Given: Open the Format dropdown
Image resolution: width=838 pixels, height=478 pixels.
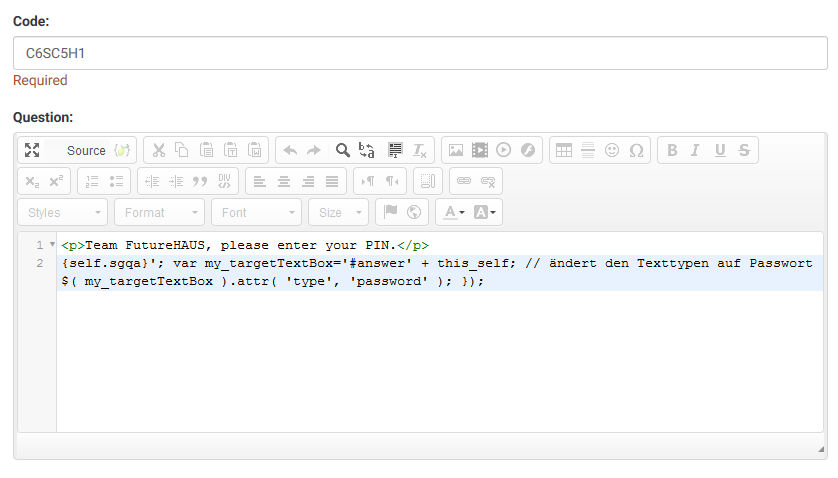Looking at the screenshot, I should click(158, 212).
